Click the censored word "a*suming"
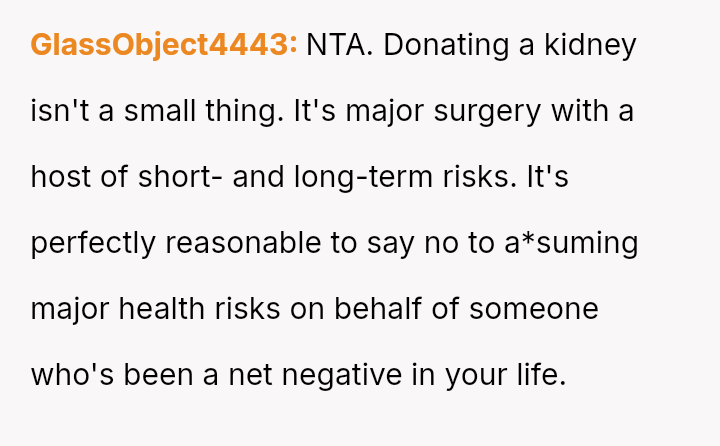 coord(572,243)
